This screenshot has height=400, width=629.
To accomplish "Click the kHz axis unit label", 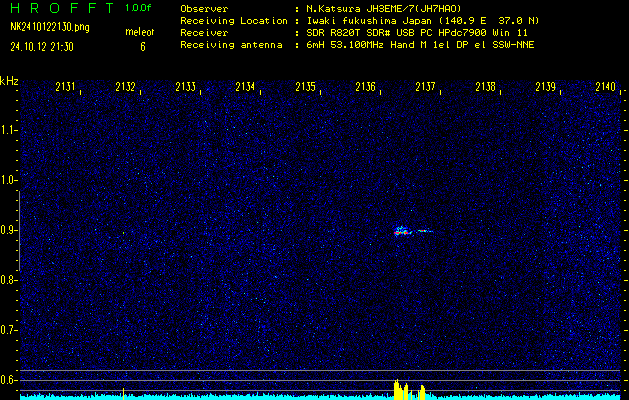I will [9, 81].
